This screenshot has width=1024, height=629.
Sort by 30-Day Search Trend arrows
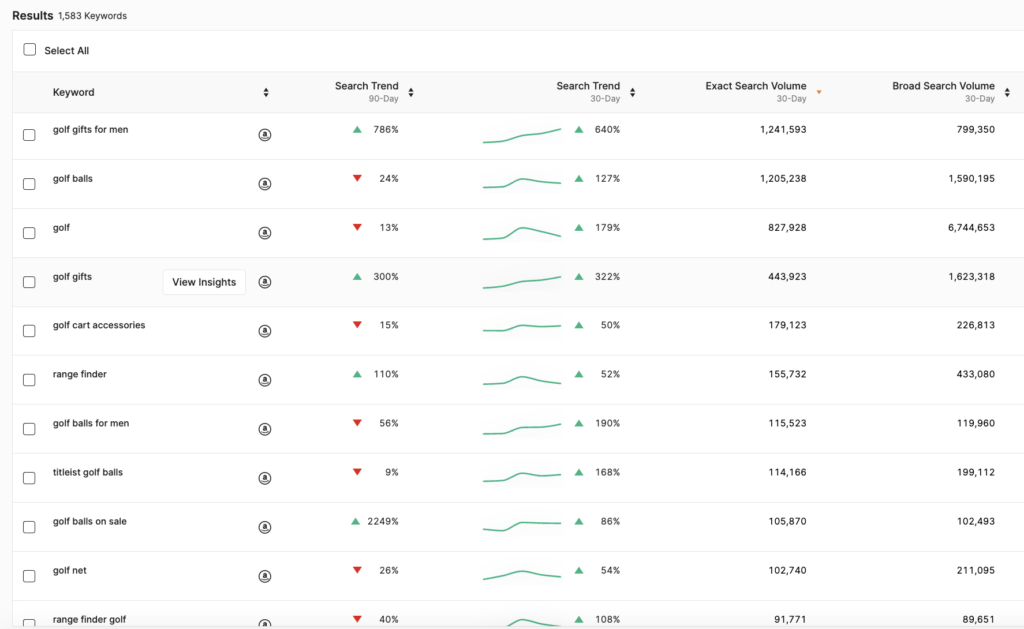coord(632,93)
